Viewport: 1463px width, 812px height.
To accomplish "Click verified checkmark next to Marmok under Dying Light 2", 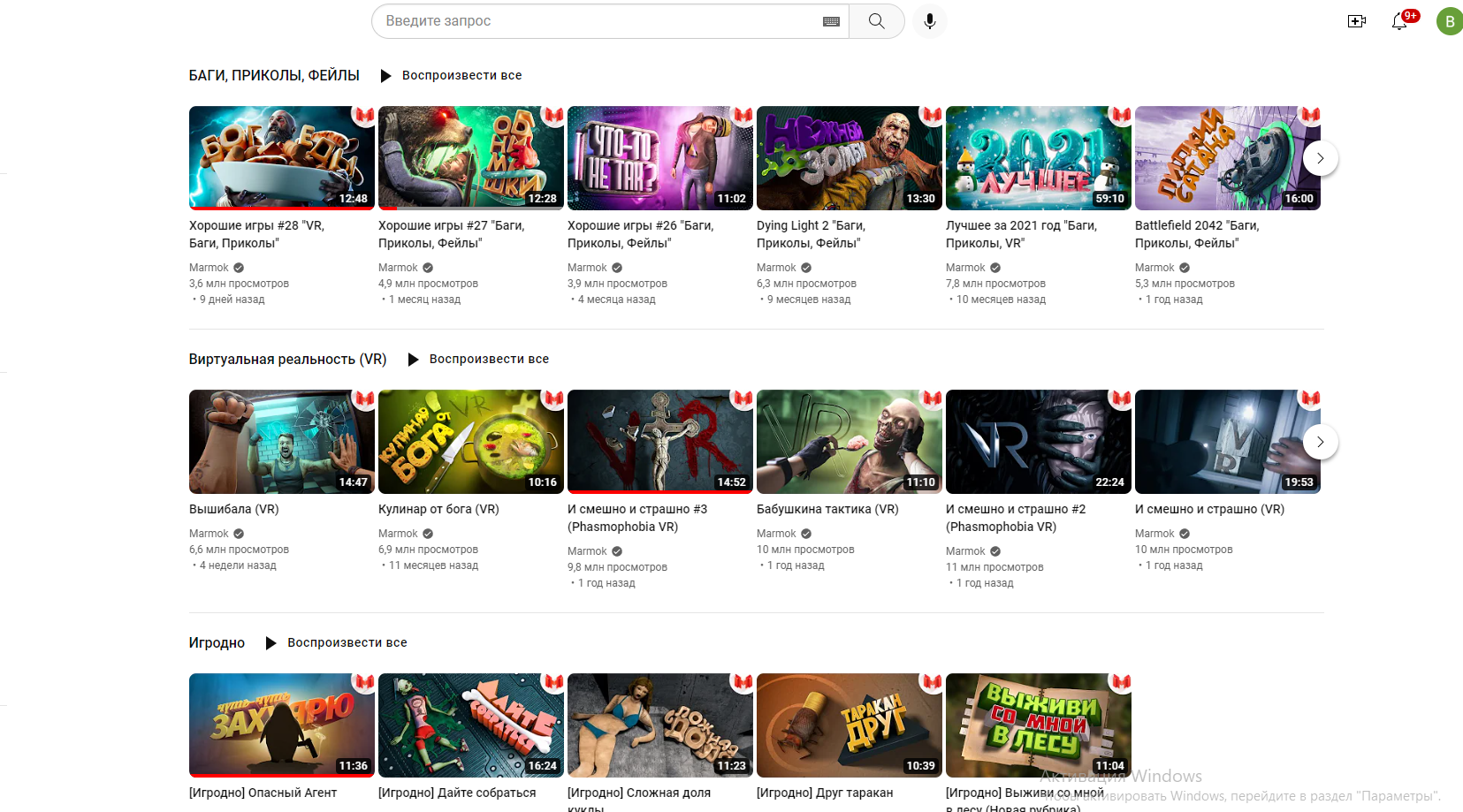I will pos(806,268).
